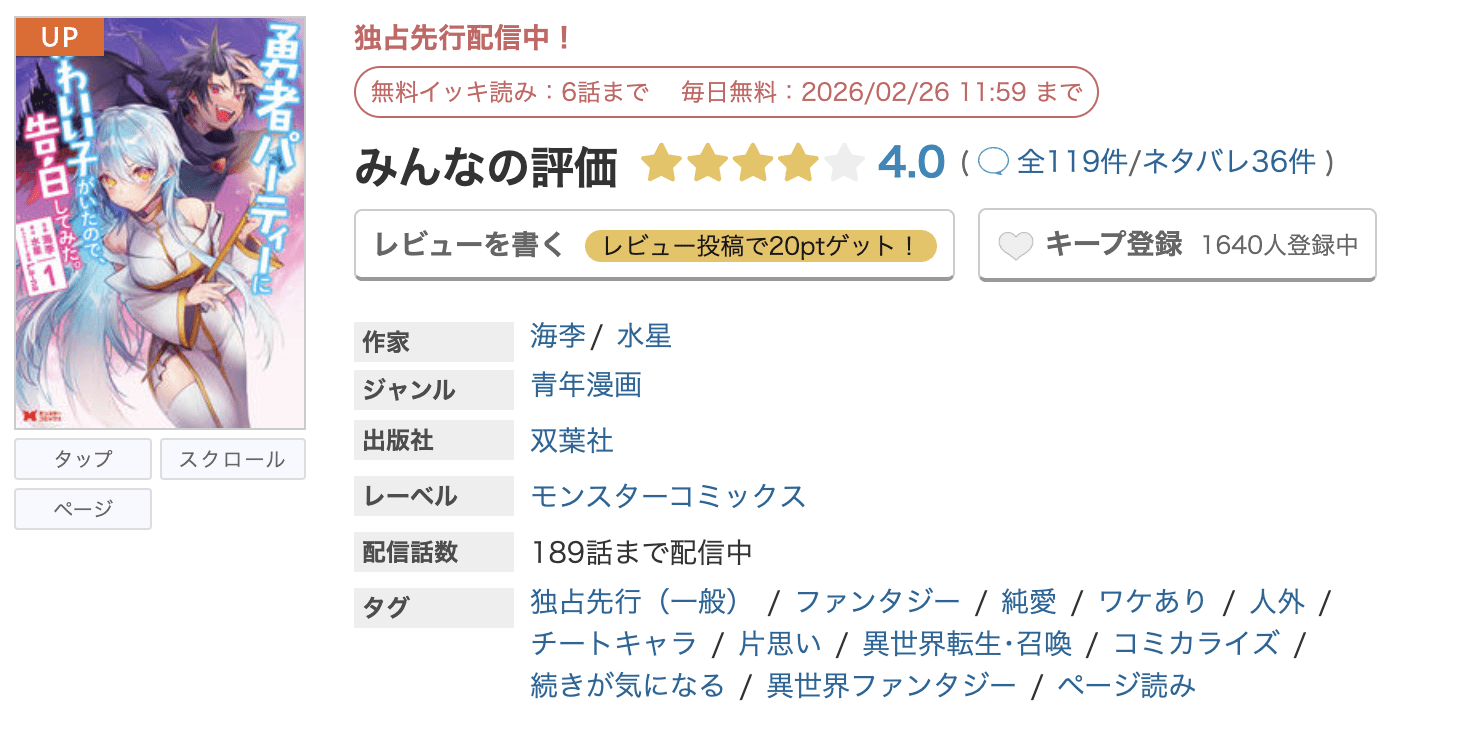
Task: Click the レビューを書く button
Action: [470, 244]
